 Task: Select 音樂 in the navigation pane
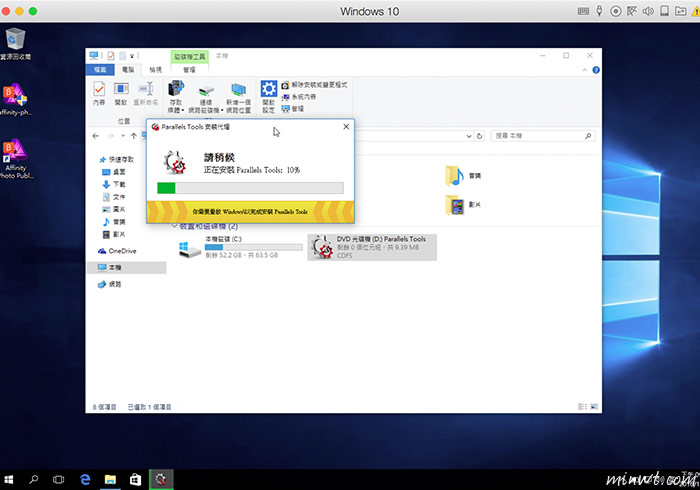pyautogui.click(x=114, y=222)
